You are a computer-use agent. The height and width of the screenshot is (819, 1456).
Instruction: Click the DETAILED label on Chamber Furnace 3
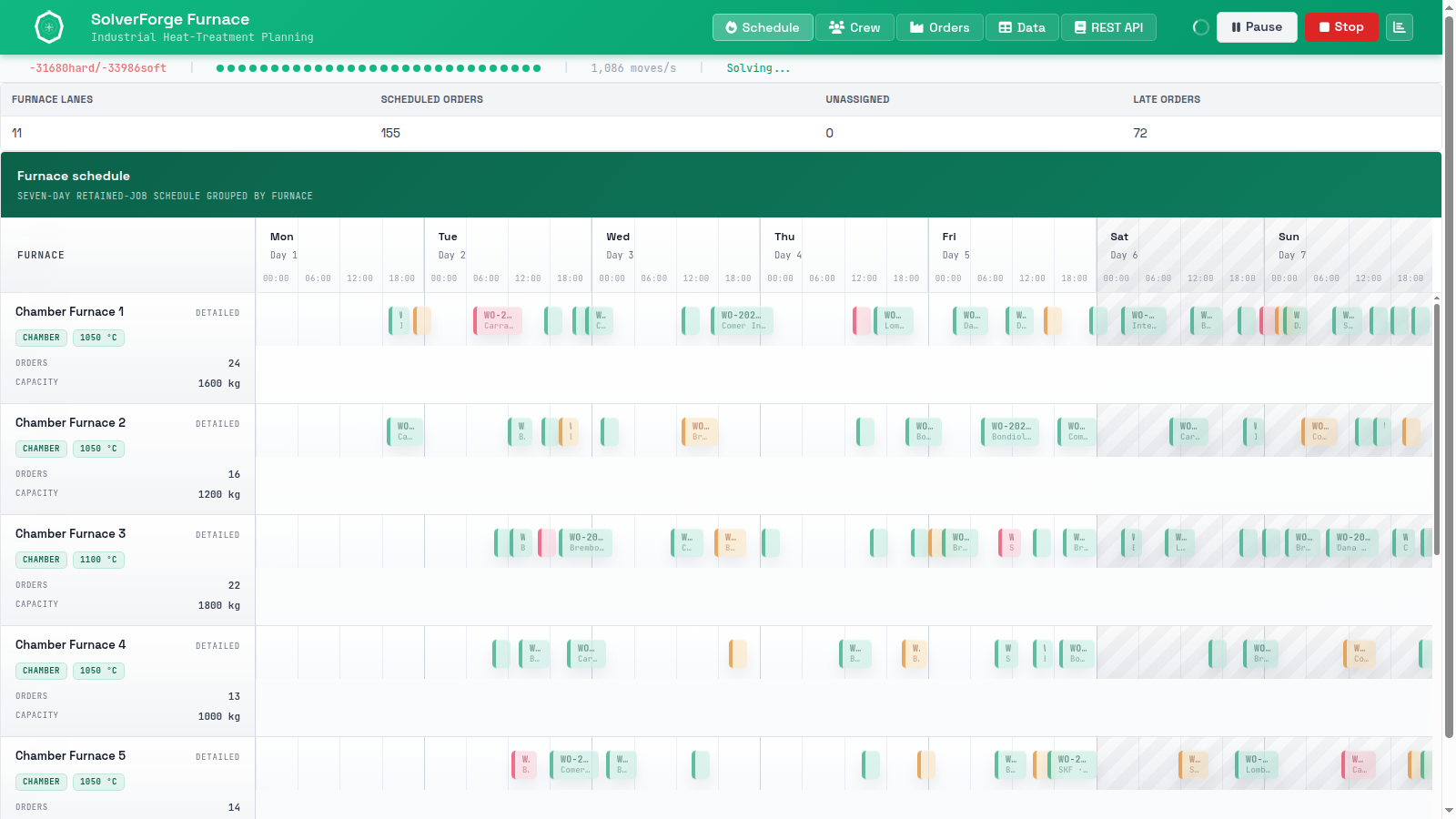click(217, 535)
